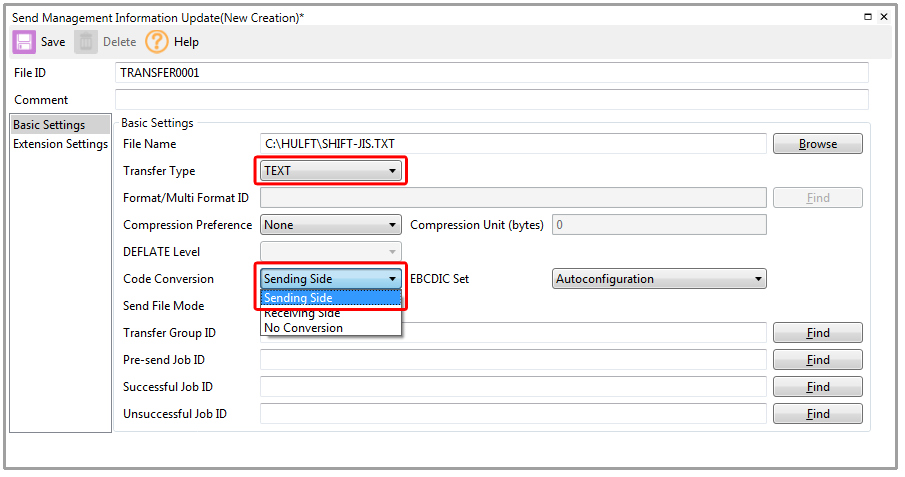905x477 pixels.
Task: Click the Delete trash icon
Action: (x=87, y=42)
